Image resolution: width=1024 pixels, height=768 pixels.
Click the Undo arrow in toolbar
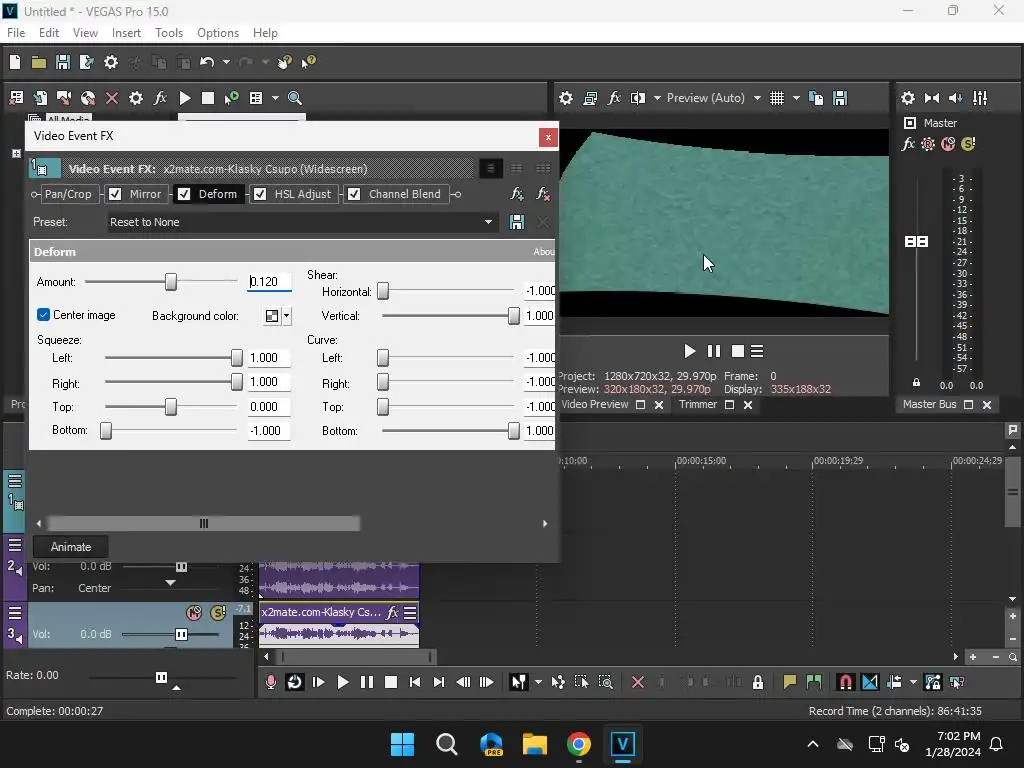[x=207, y=62]
